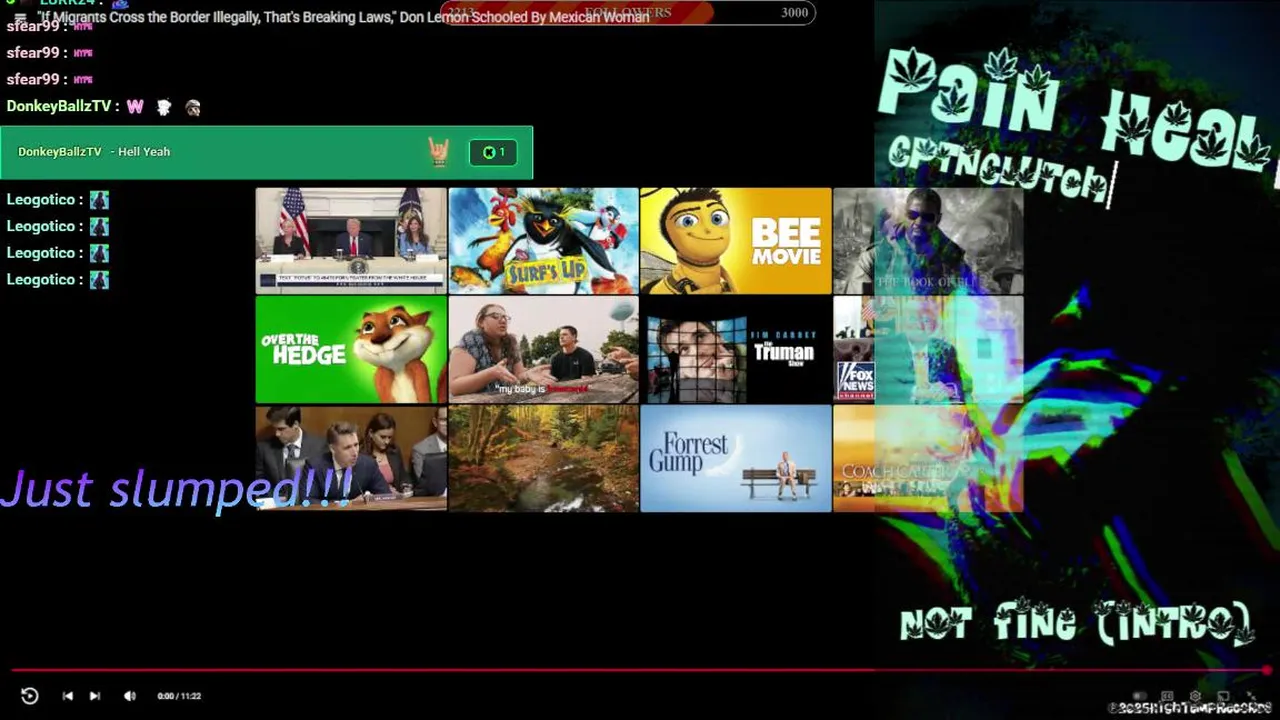Click the Don Lemon video title
This screenshot has height=720, width=1280.
344,18
